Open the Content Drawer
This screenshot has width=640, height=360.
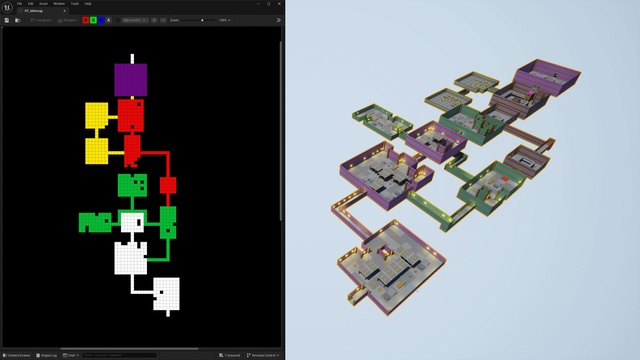point(17,356)
